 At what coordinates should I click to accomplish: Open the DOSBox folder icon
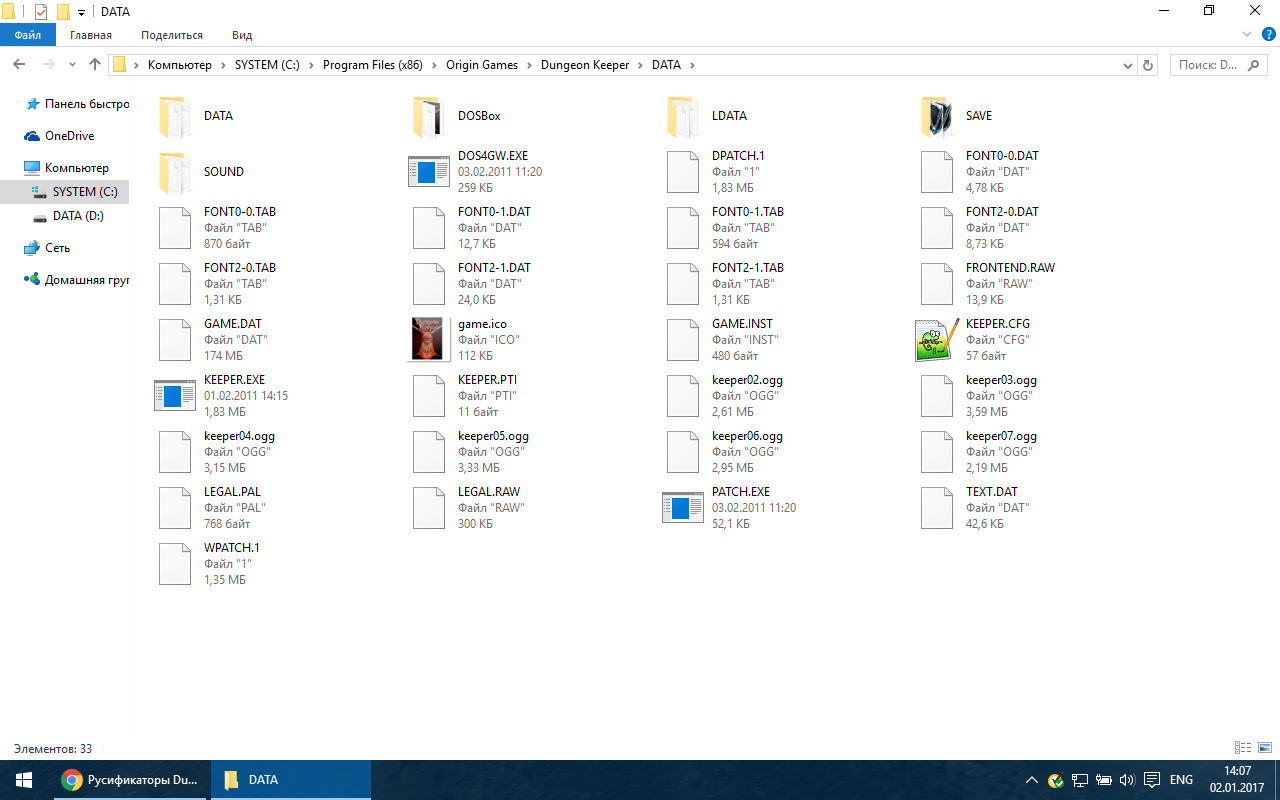[427, 117]
